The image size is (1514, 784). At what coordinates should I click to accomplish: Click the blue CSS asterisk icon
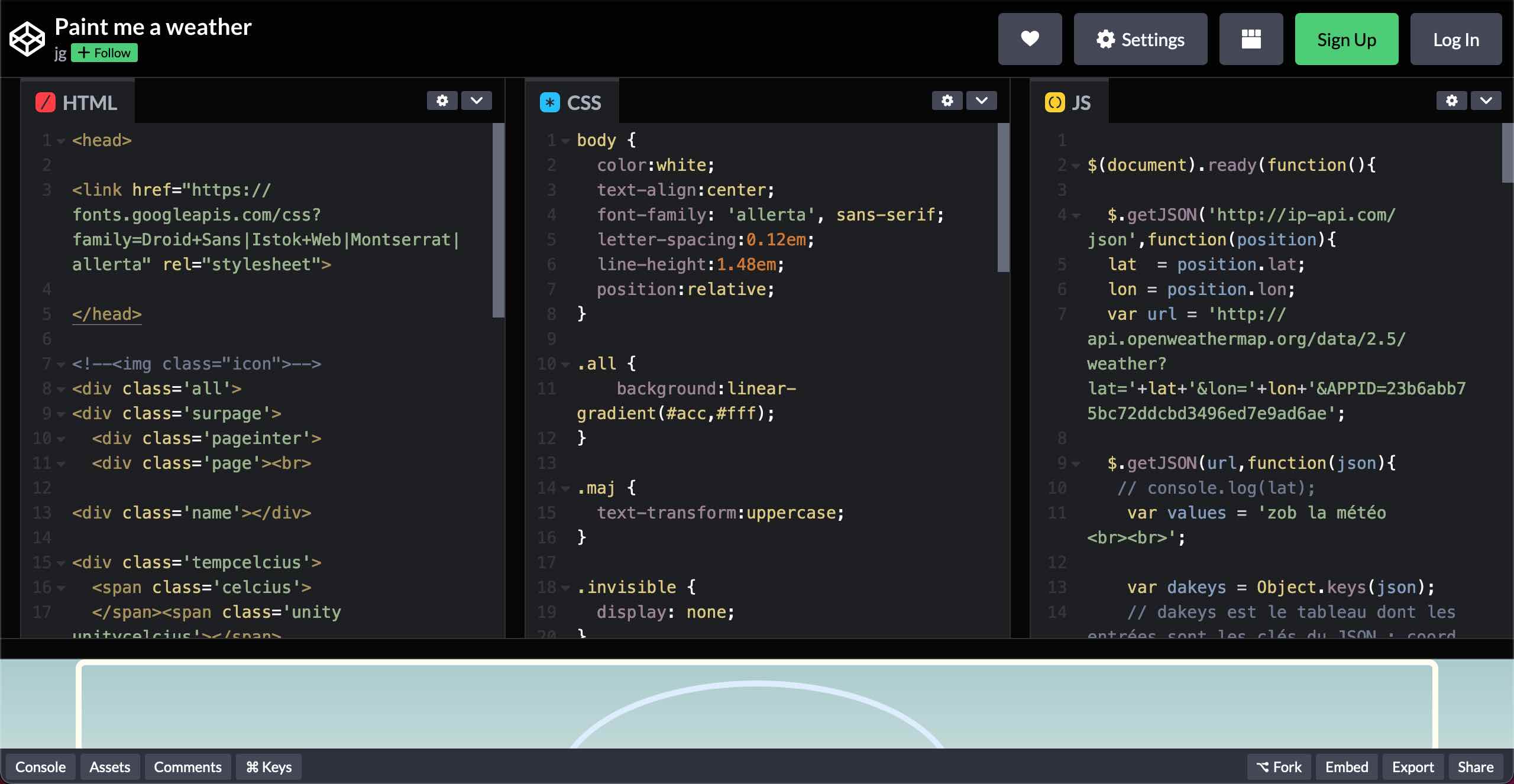coord(549,103)
